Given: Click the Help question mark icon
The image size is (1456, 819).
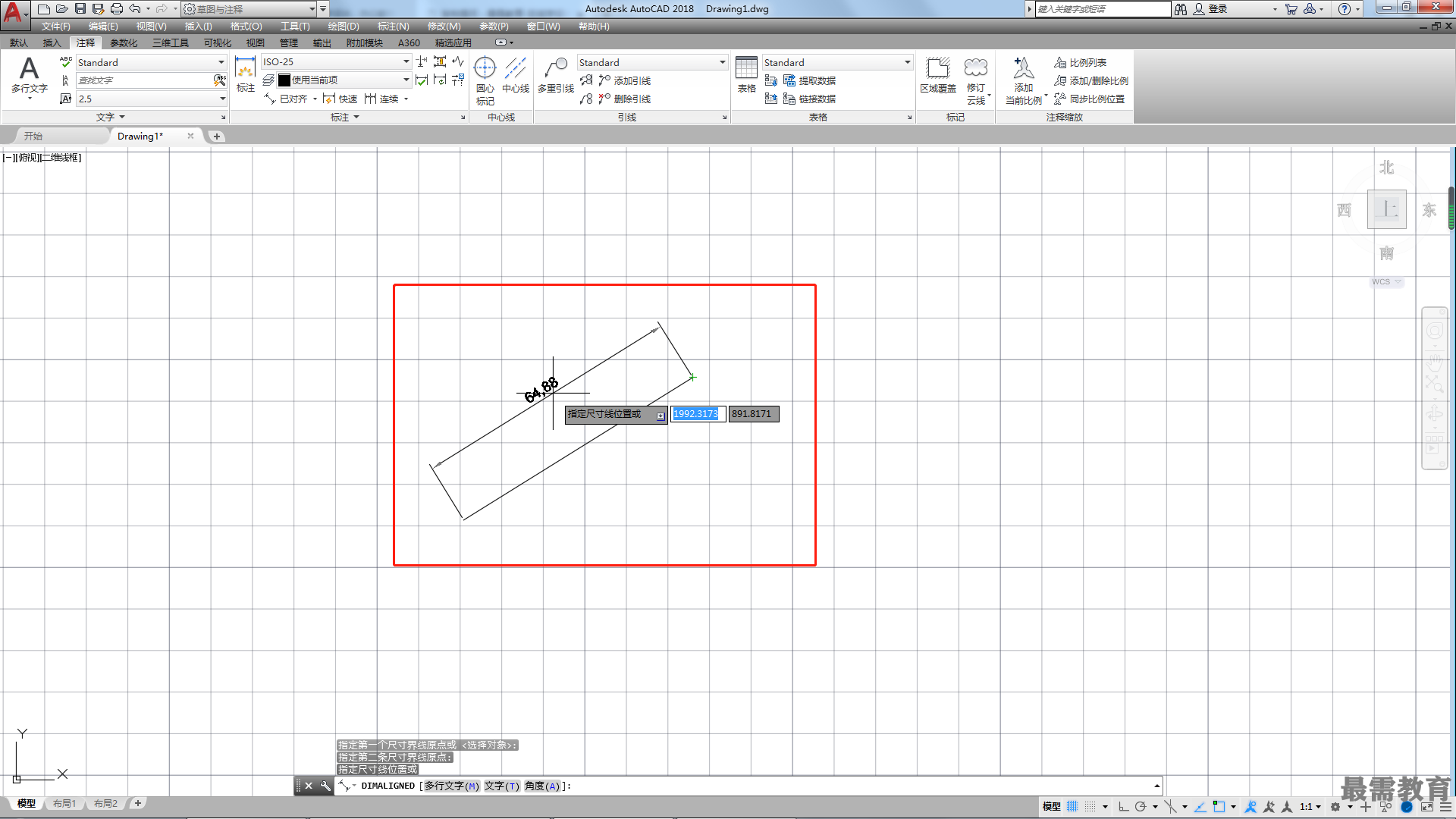Looking at the screenshot, I should point(1345,9).
